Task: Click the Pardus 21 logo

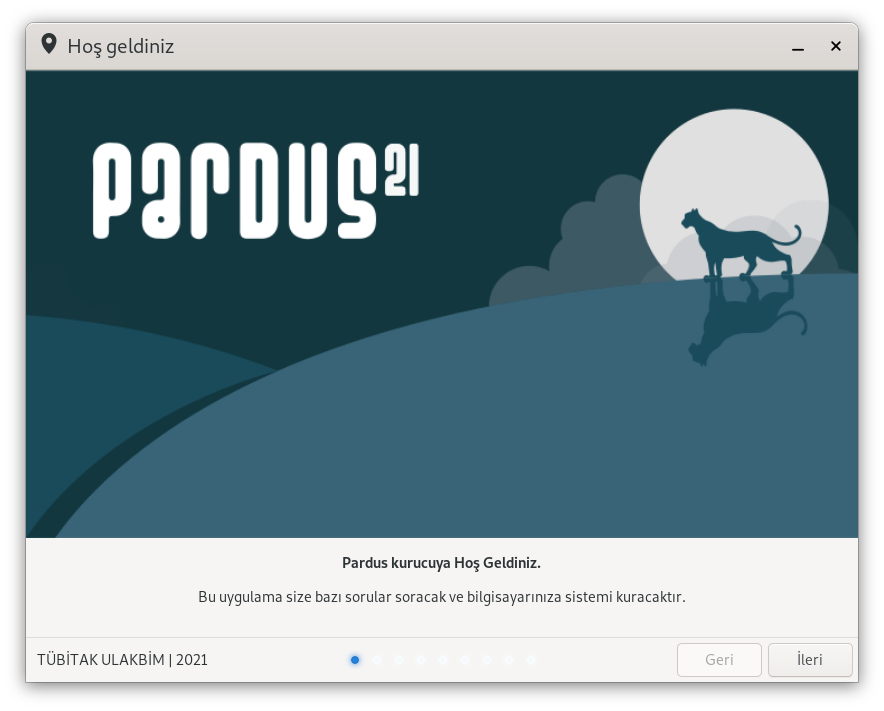Action: [x=256, y=191]
